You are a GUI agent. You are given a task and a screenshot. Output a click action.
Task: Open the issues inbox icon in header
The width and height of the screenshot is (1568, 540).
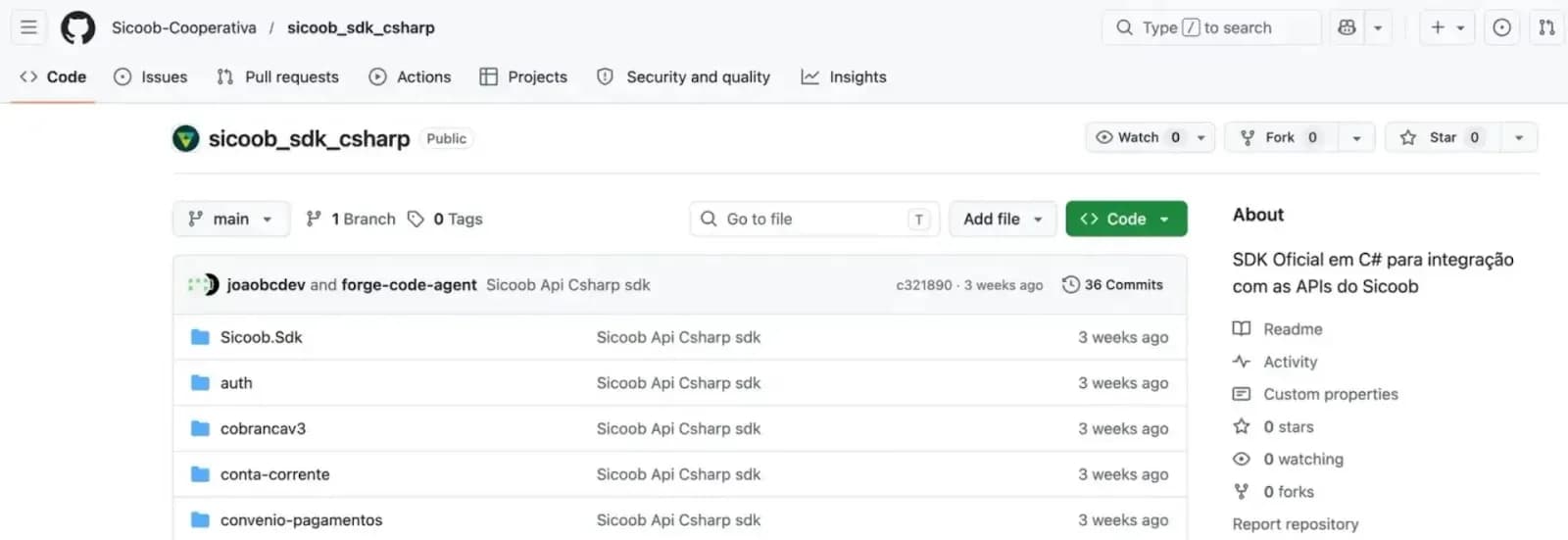(x=1501, y=27)
